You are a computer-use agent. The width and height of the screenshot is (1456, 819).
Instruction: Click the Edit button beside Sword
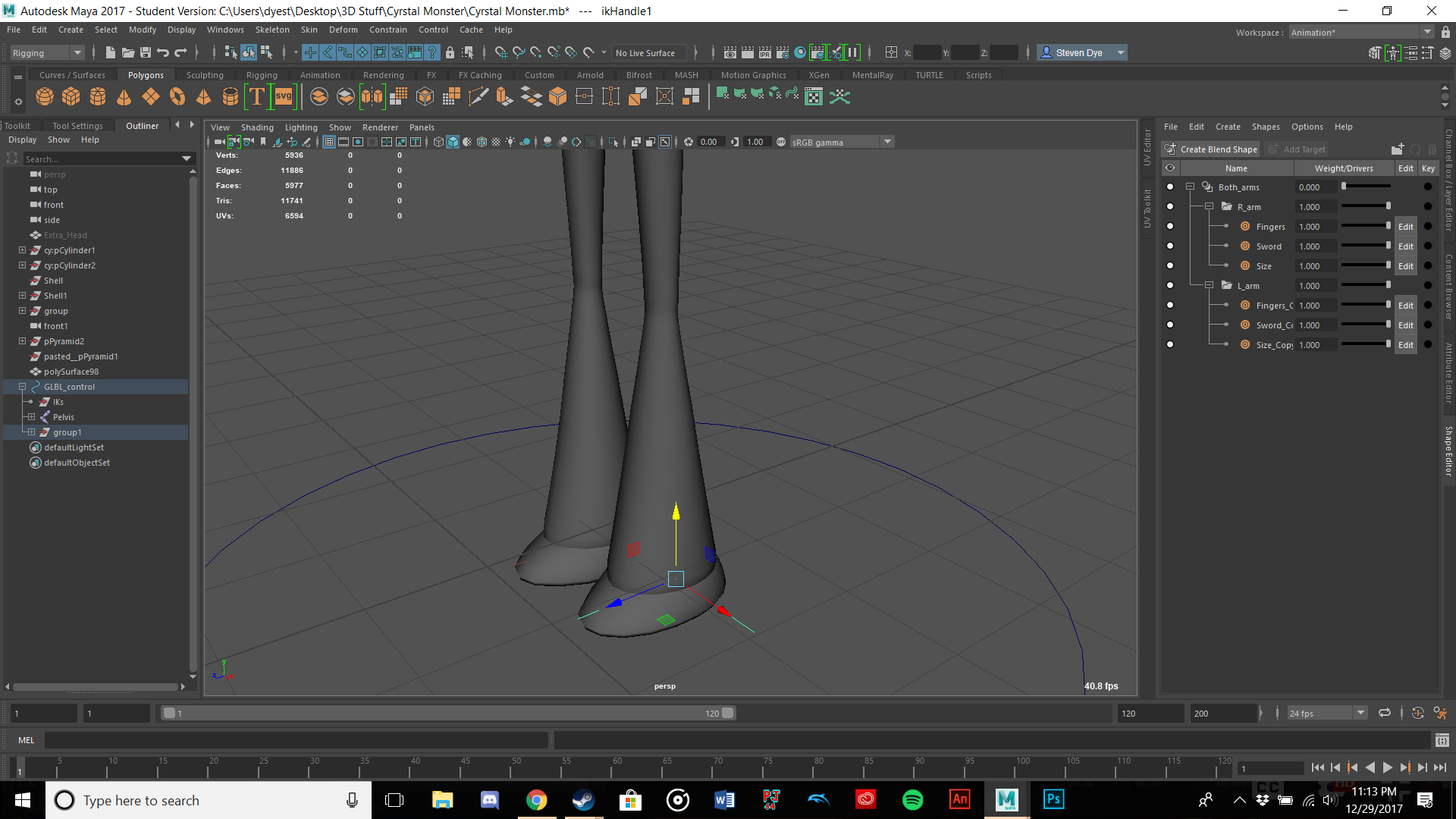[x=1405, y=246]
